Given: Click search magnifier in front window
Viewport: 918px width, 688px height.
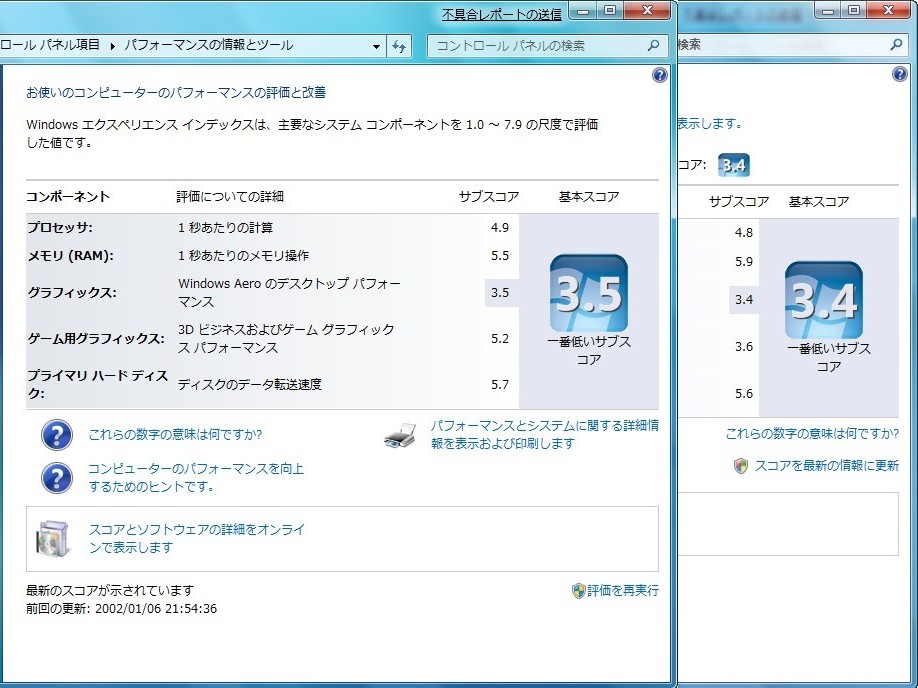Looking at the screenshot, I should pyautogui.click(x=653, y=45).
